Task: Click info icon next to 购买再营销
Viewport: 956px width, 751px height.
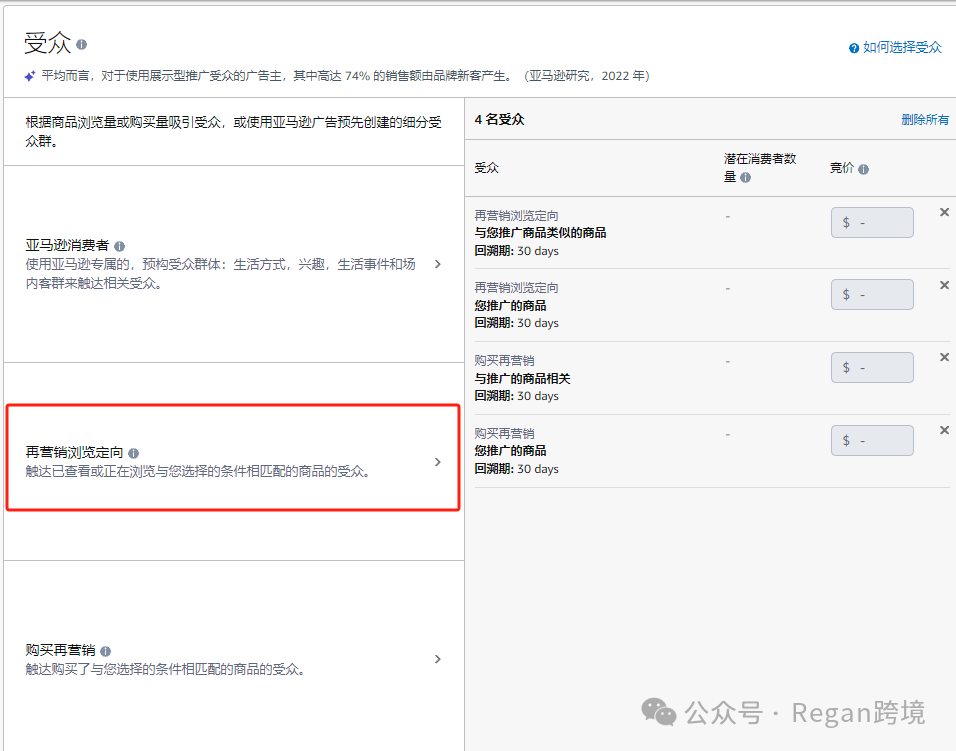Action: pyautogui.click(x=105, y=651)
